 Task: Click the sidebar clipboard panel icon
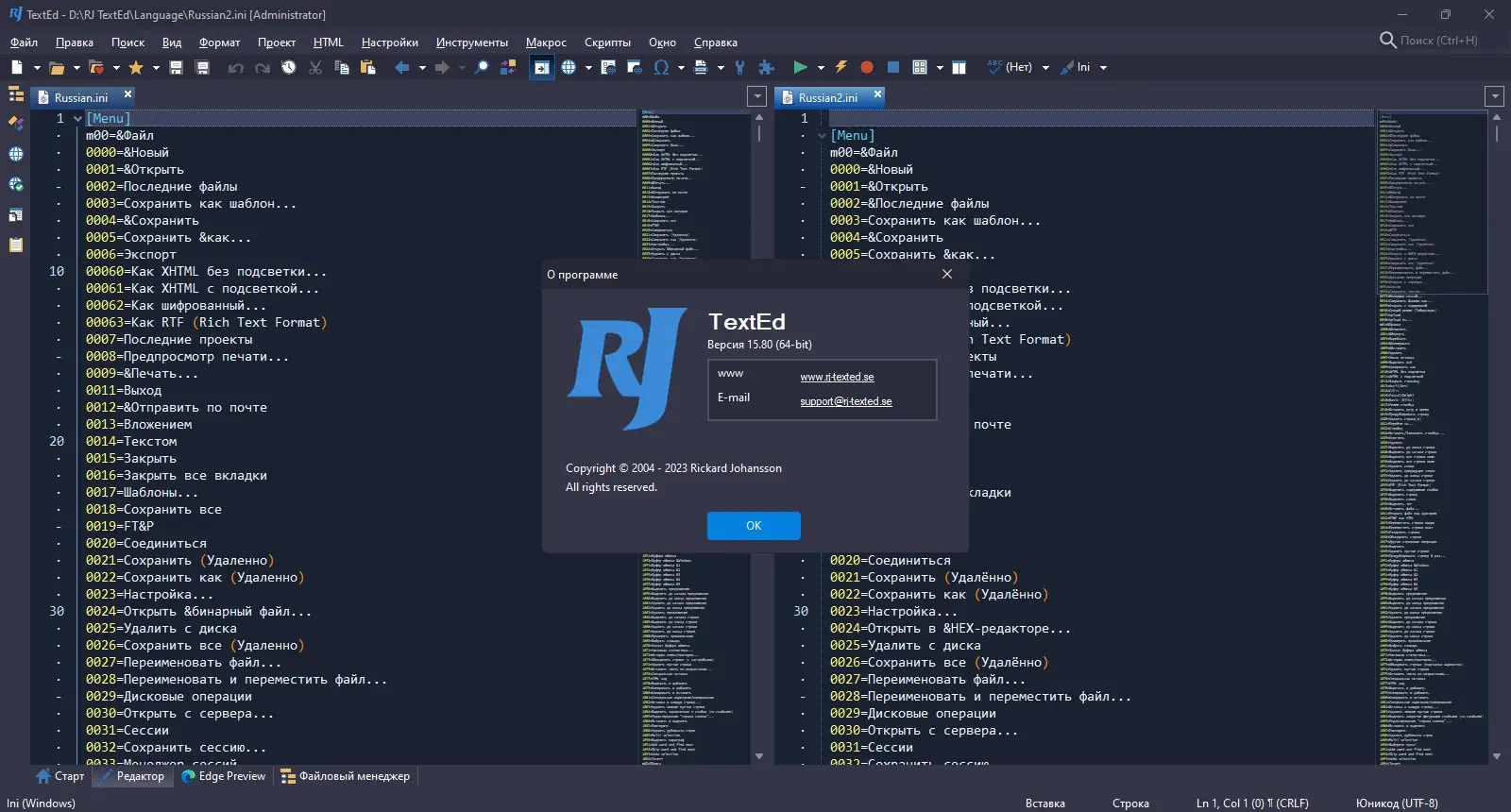coord(16,245)
